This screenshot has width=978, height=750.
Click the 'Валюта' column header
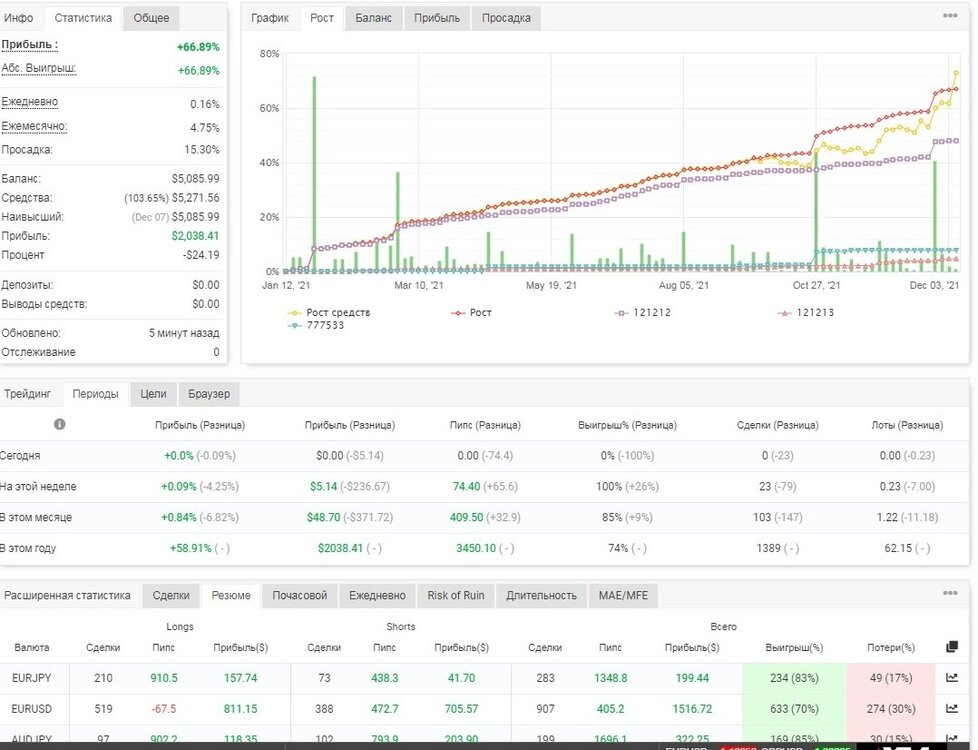tap(31, 648)
